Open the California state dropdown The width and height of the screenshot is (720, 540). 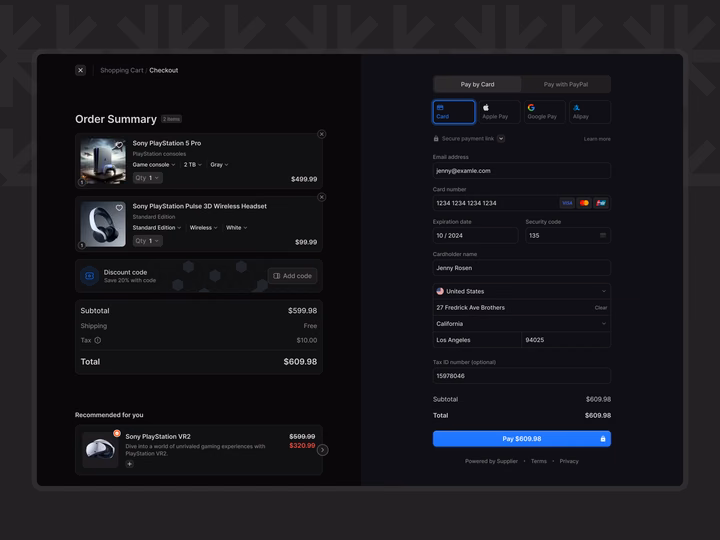point(522,324)
